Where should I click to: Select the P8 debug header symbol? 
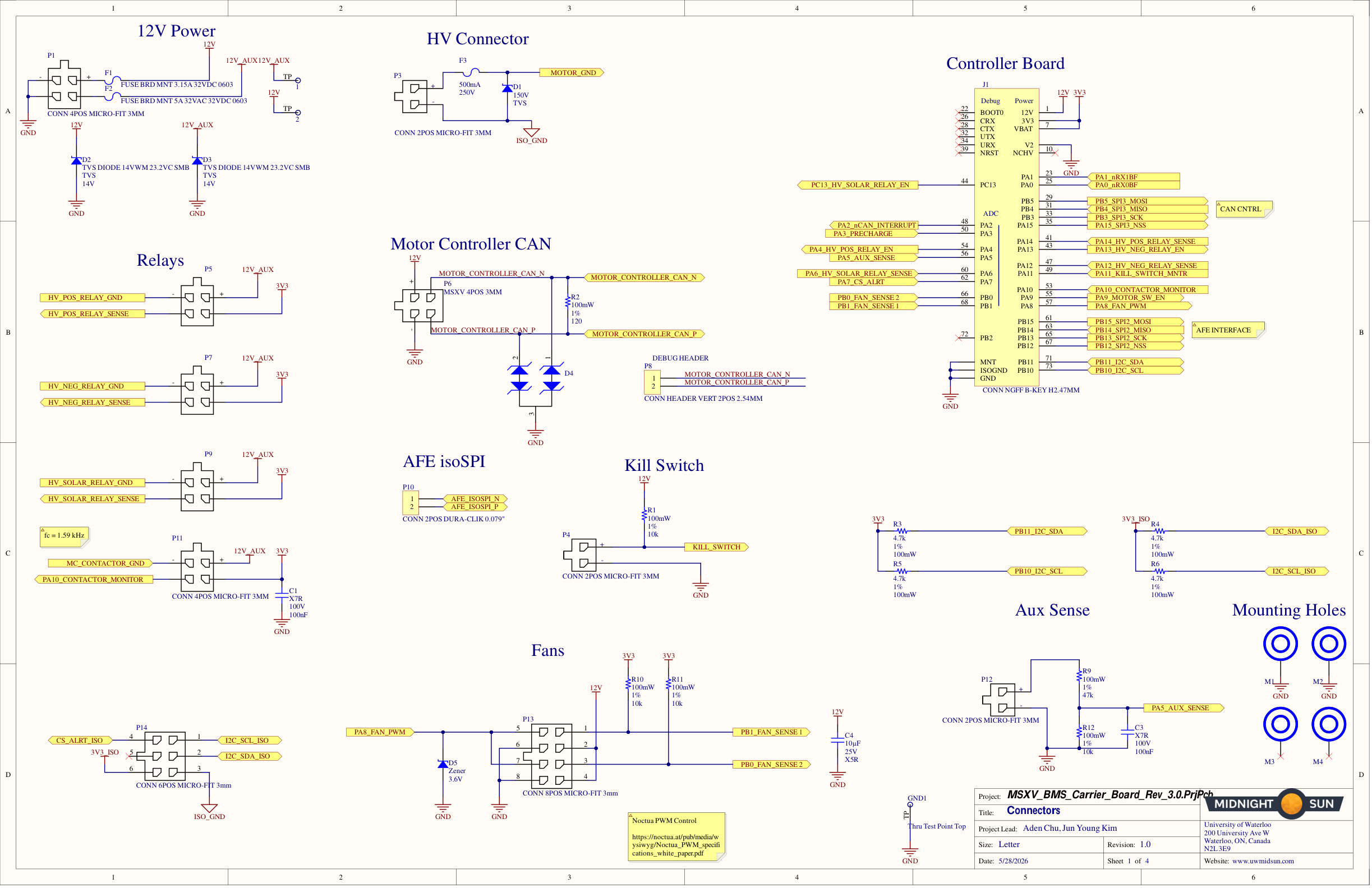point(652,382)
